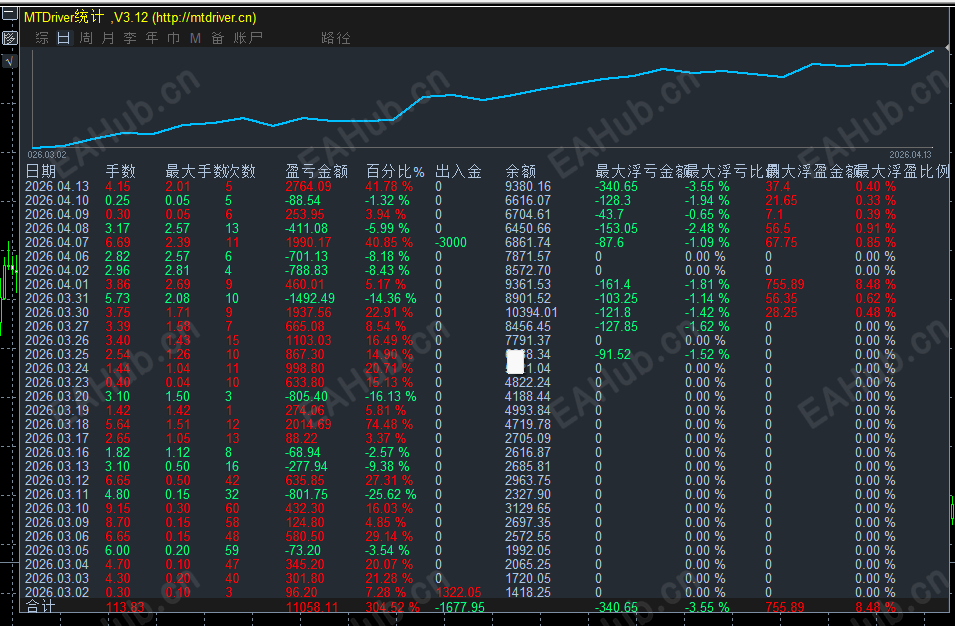Select the M tab

point(196,38)
